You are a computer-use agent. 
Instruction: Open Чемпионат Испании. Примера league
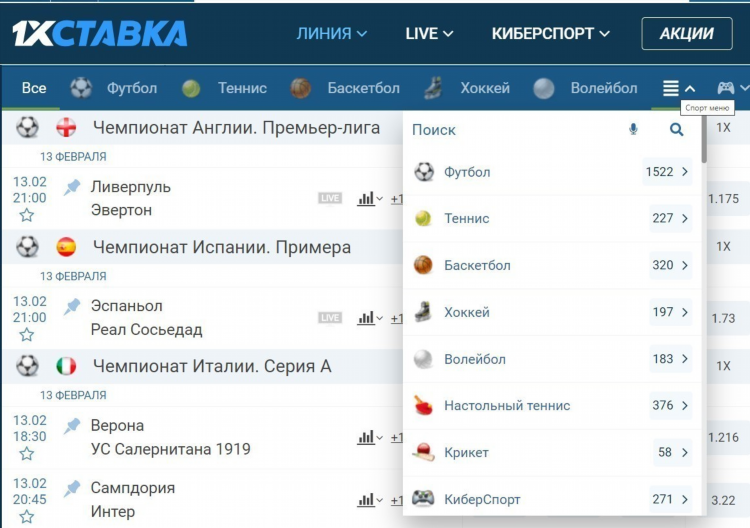click(x=222, y=247)
